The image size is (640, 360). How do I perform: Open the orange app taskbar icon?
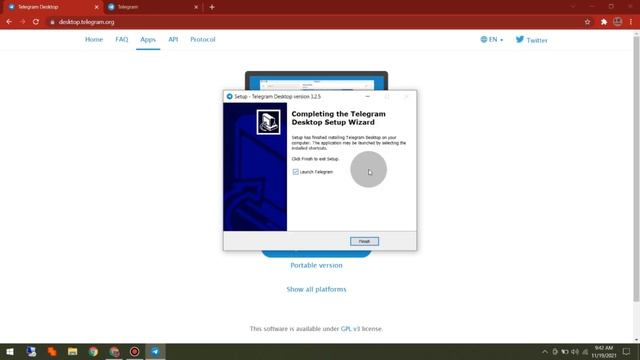[x=52, y=351]
